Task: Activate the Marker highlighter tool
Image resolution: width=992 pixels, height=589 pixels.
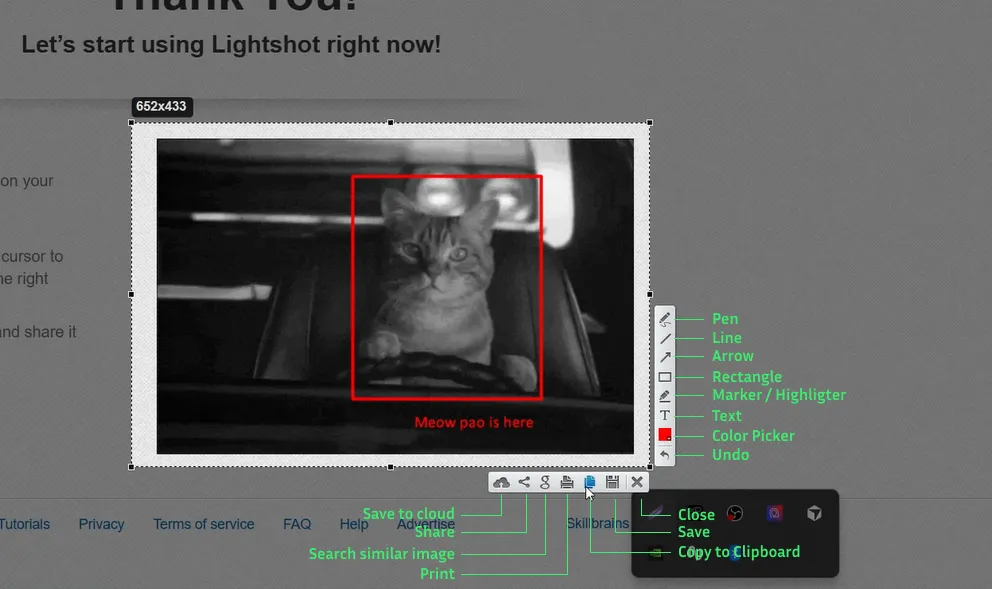Action: pos(664,396)
